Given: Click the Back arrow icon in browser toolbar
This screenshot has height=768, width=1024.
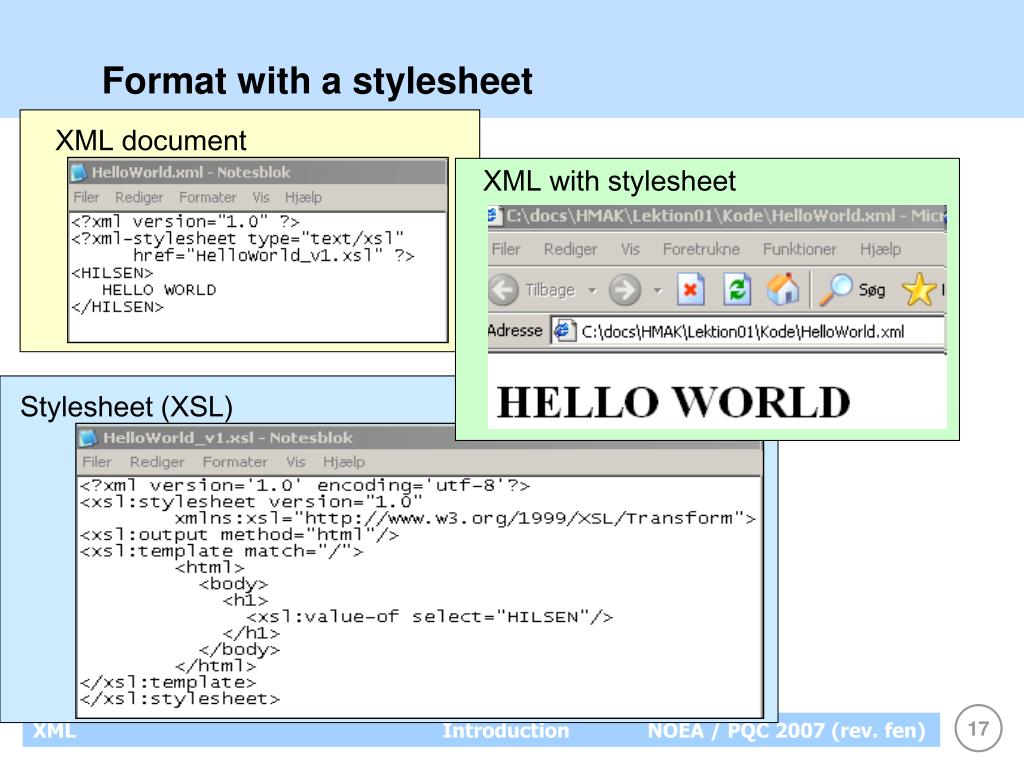Looking at the screenshot, I should point(504,289).
